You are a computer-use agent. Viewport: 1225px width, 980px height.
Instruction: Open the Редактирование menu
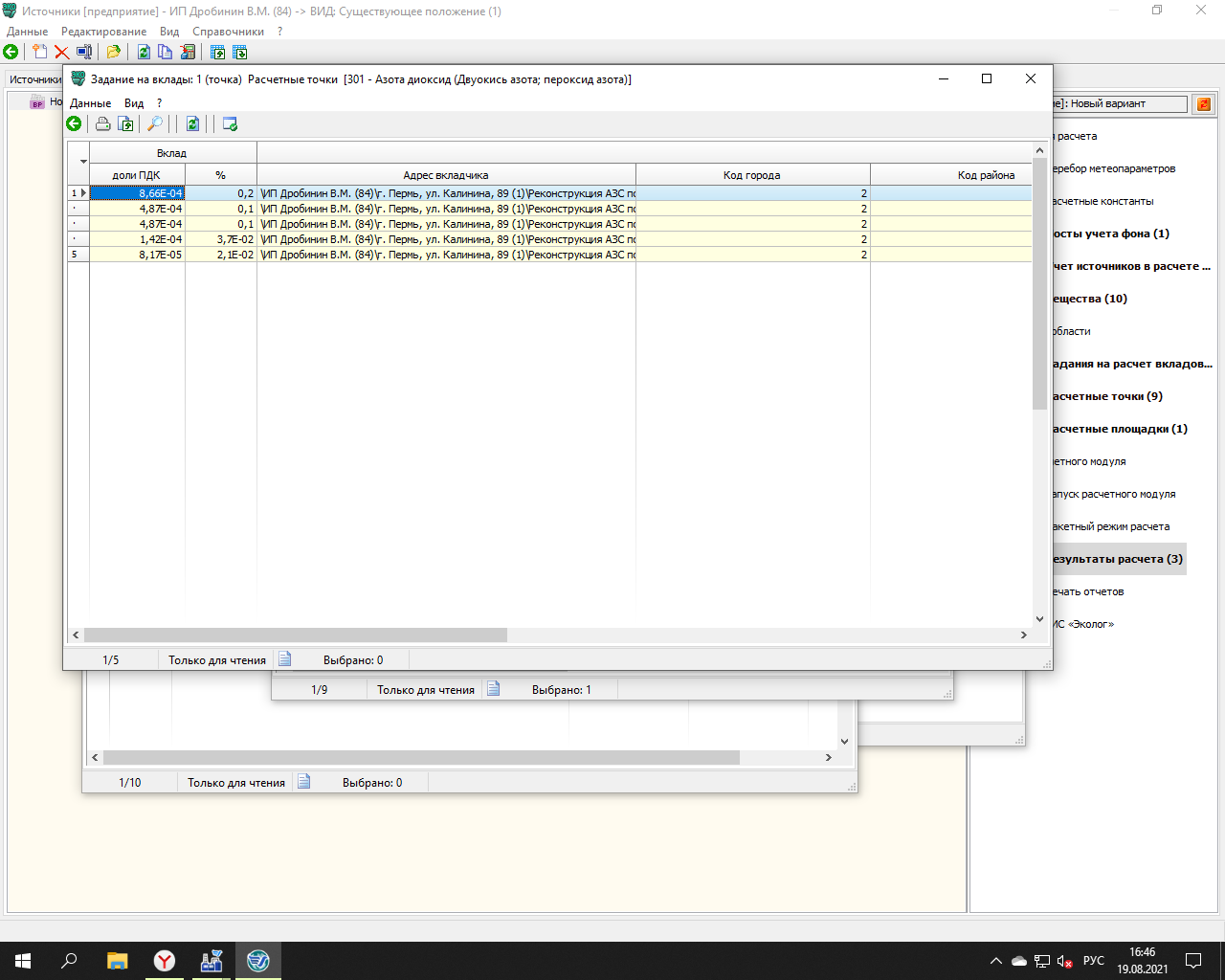103,32
